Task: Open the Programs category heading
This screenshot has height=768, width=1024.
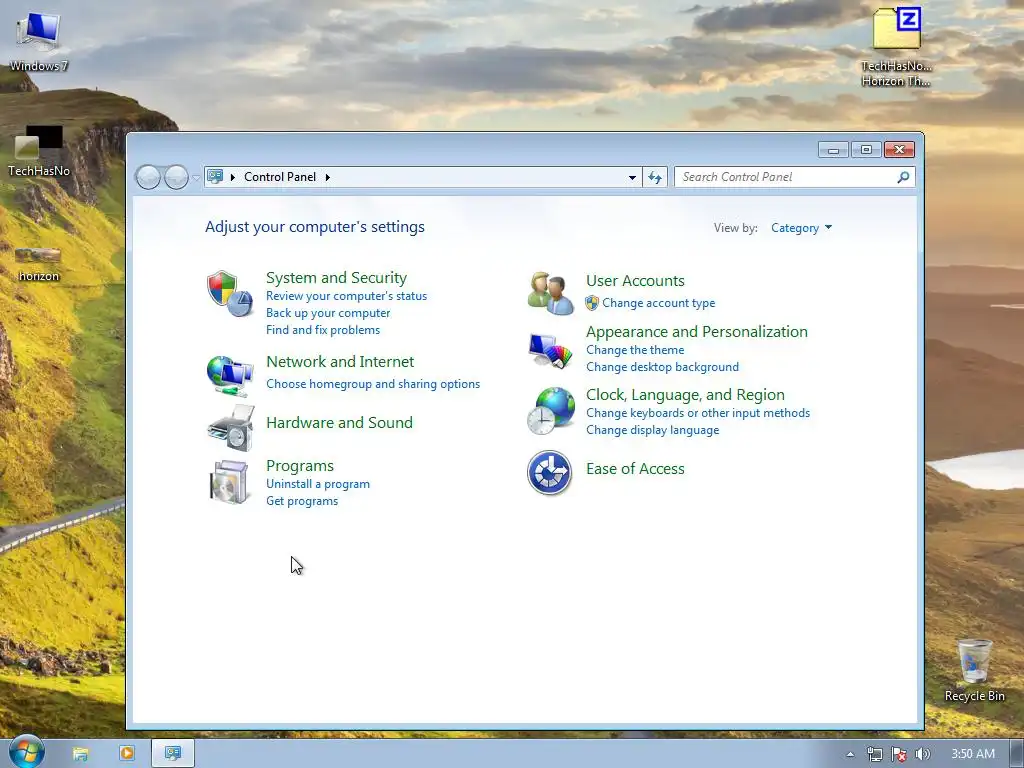Action: pos(300,466)
